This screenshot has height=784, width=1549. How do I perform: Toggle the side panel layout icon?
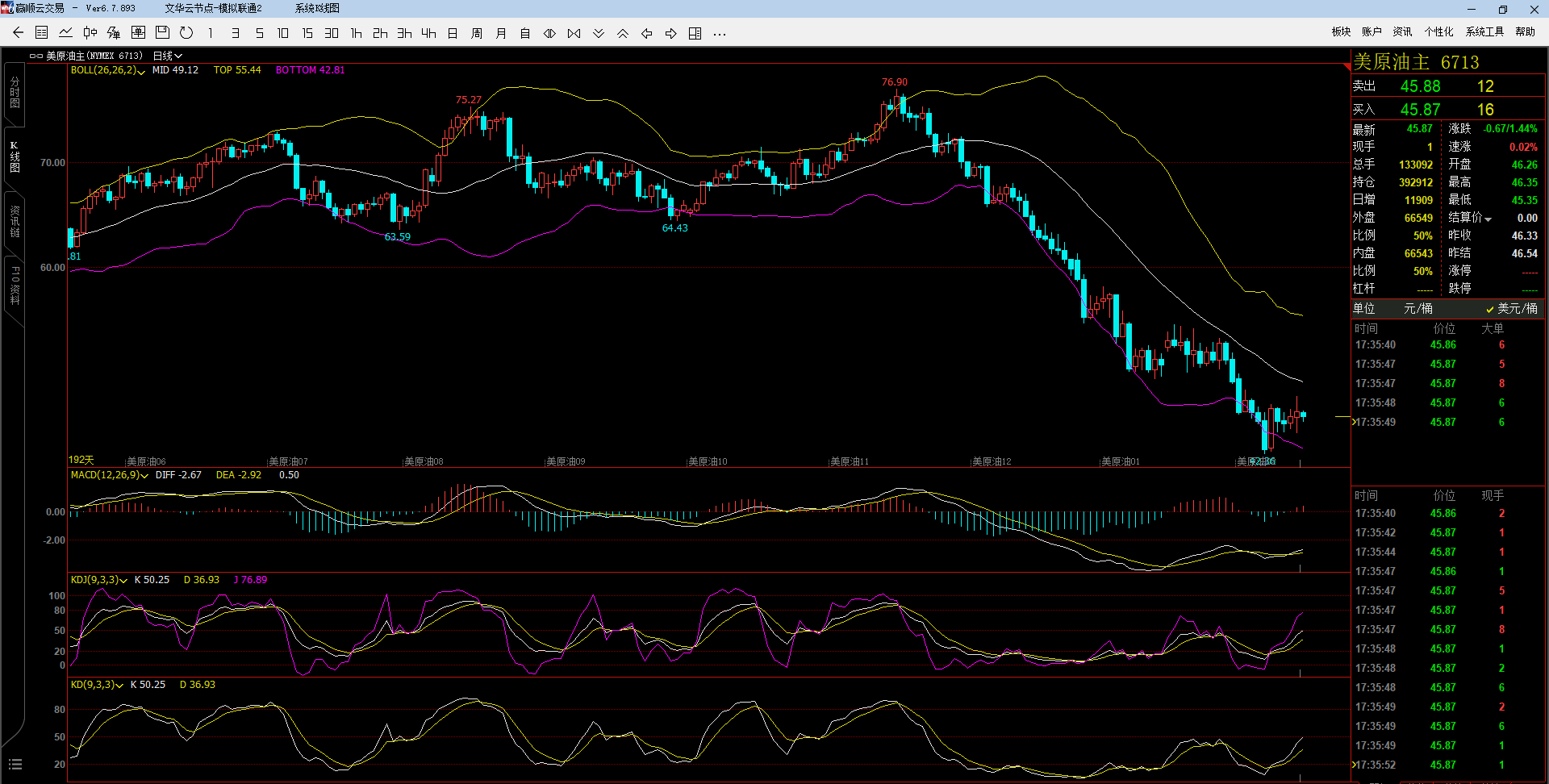coord(695,33)
